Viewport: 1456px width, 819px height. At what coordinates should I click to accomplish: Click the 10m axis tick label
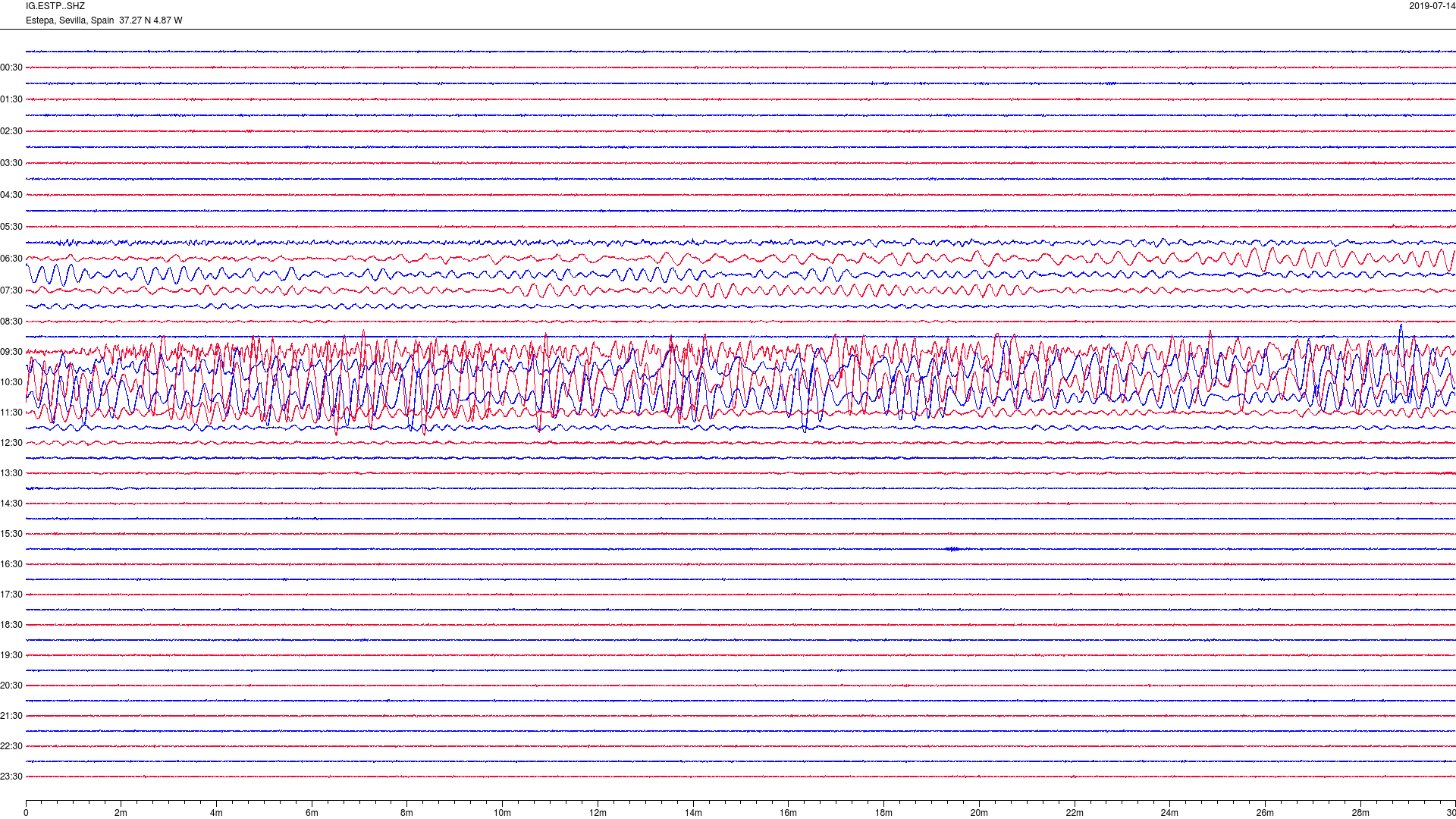502,813
